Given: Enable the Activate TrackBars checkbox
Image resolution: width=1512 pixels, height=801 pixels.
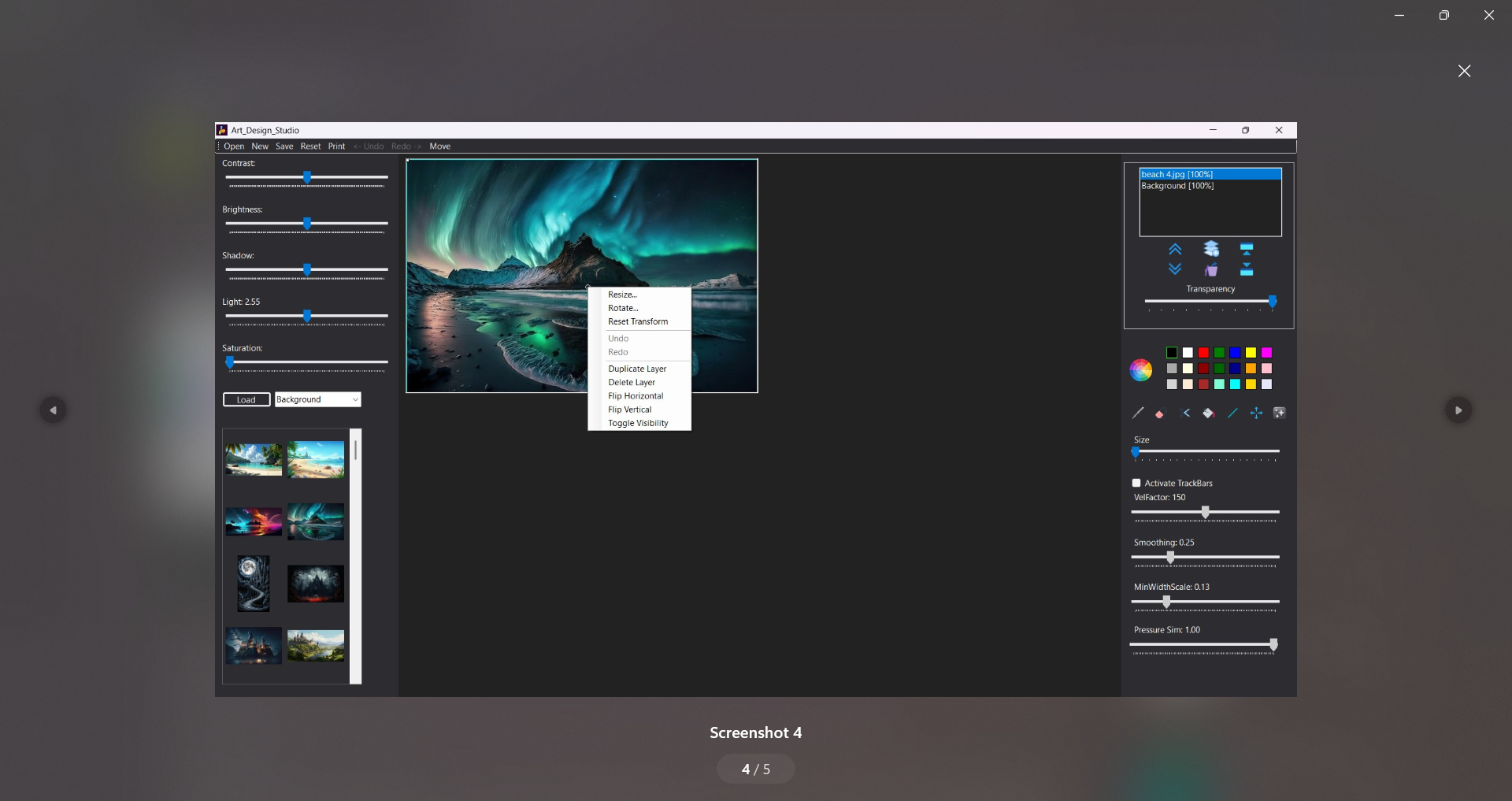Looking at the screenshot, I should [x=1136, y=483].
